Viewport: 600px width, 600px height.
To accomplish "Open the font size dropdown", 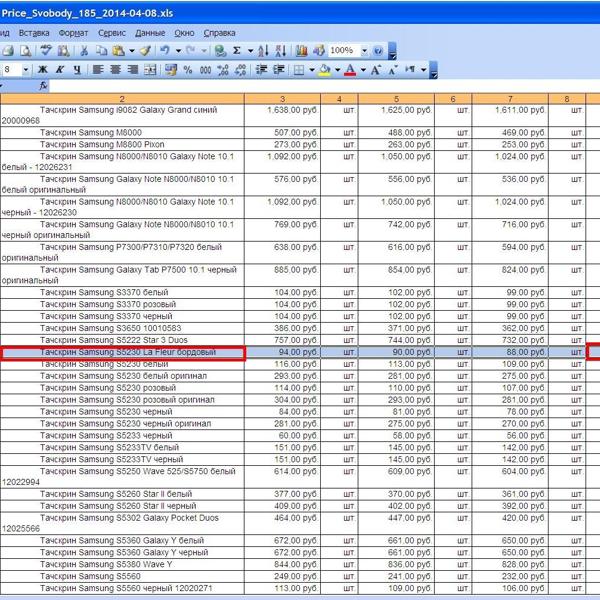I will pyautogui.click(x=26, y=70).
